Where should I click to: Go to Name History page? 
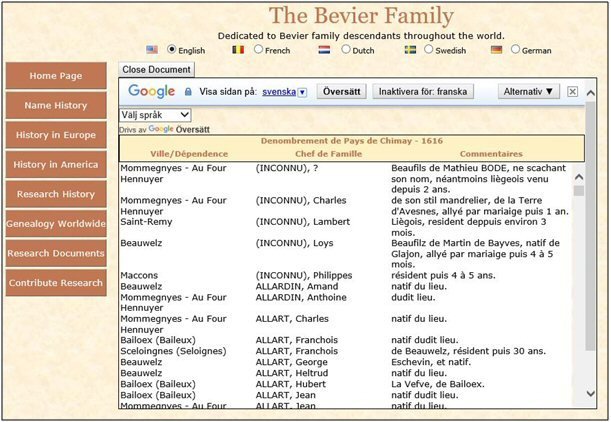(56, 105)
